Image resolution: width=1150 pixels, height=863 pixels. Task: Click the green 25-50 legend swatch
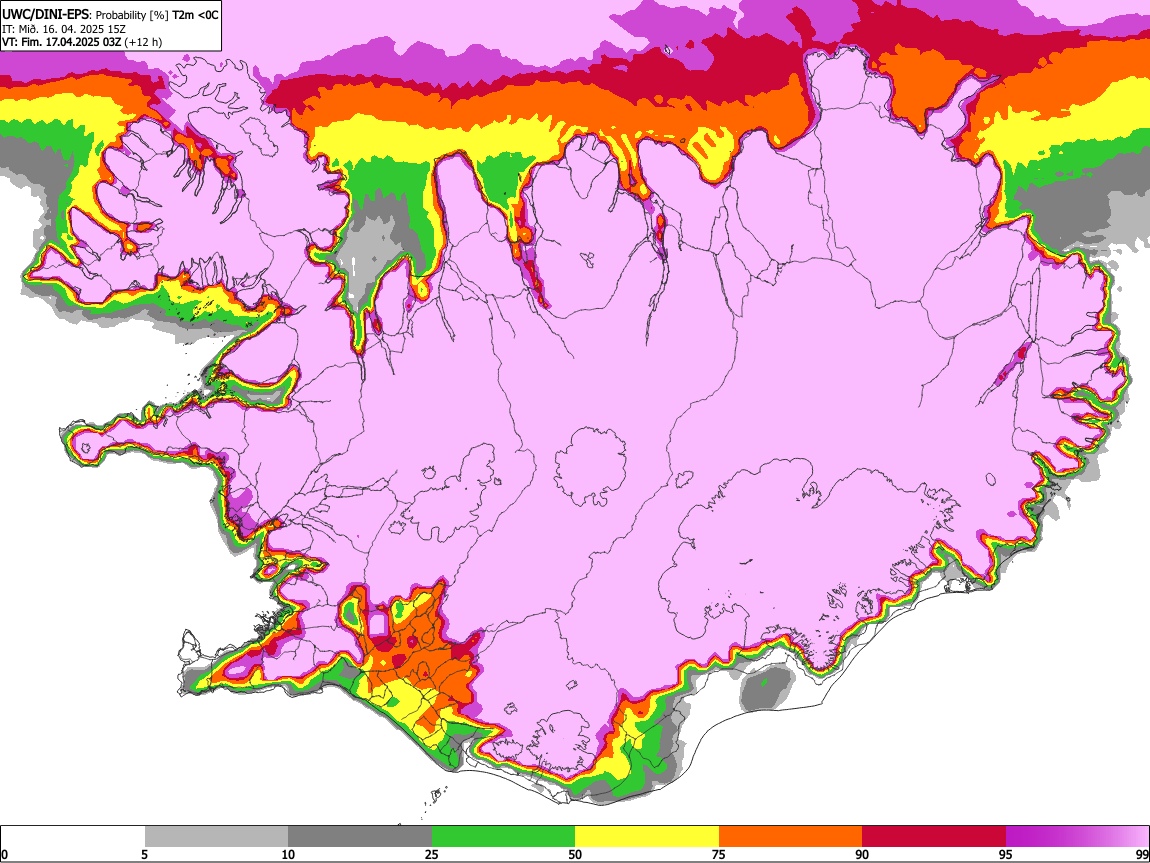tap(503, 836)
